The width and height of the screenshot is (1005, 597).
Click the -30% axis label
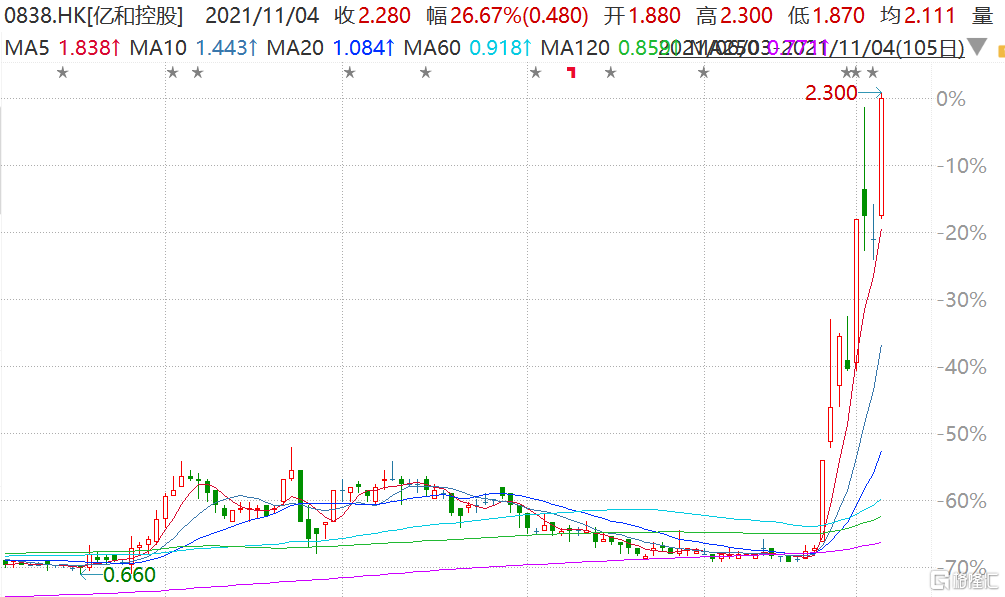point(961,300)
